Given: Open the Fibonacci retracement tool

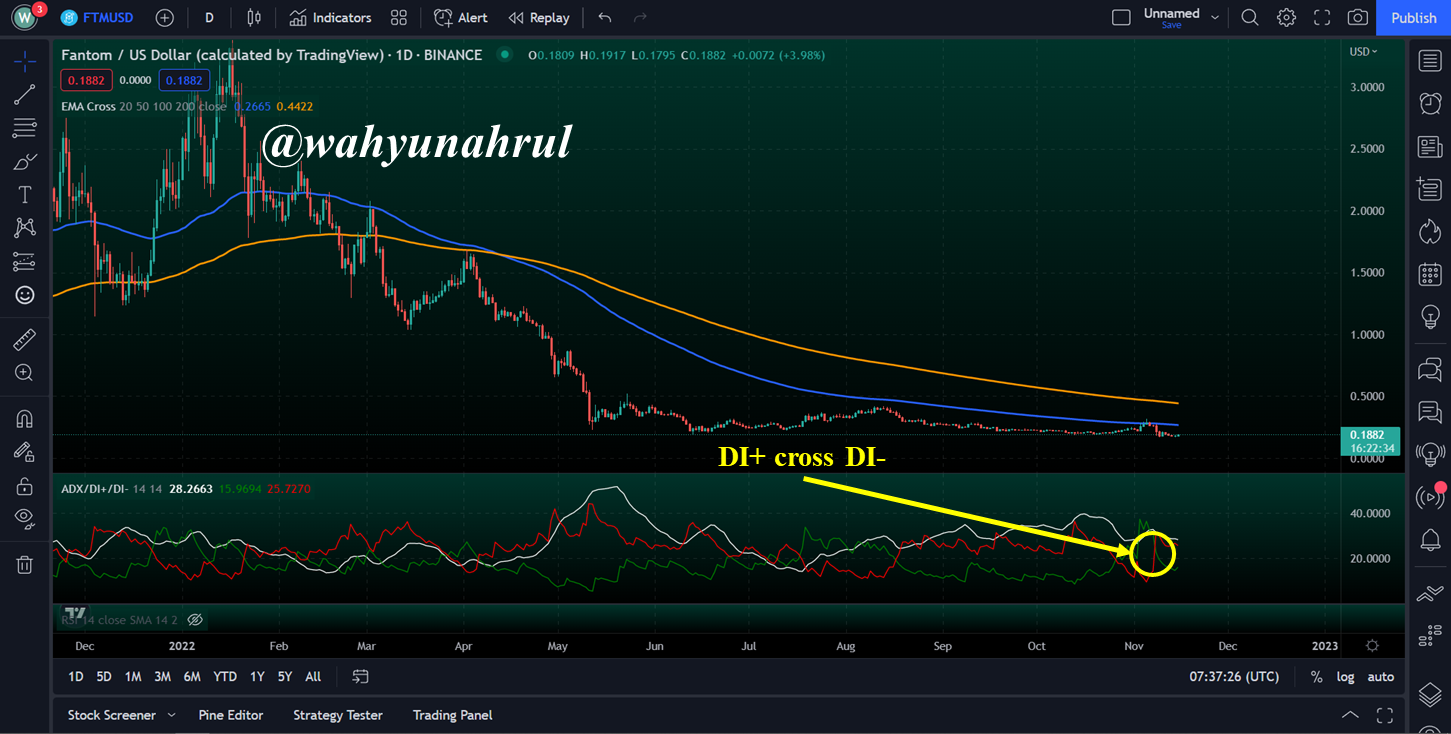Looking at the screenshot, I should pos(24,128).
